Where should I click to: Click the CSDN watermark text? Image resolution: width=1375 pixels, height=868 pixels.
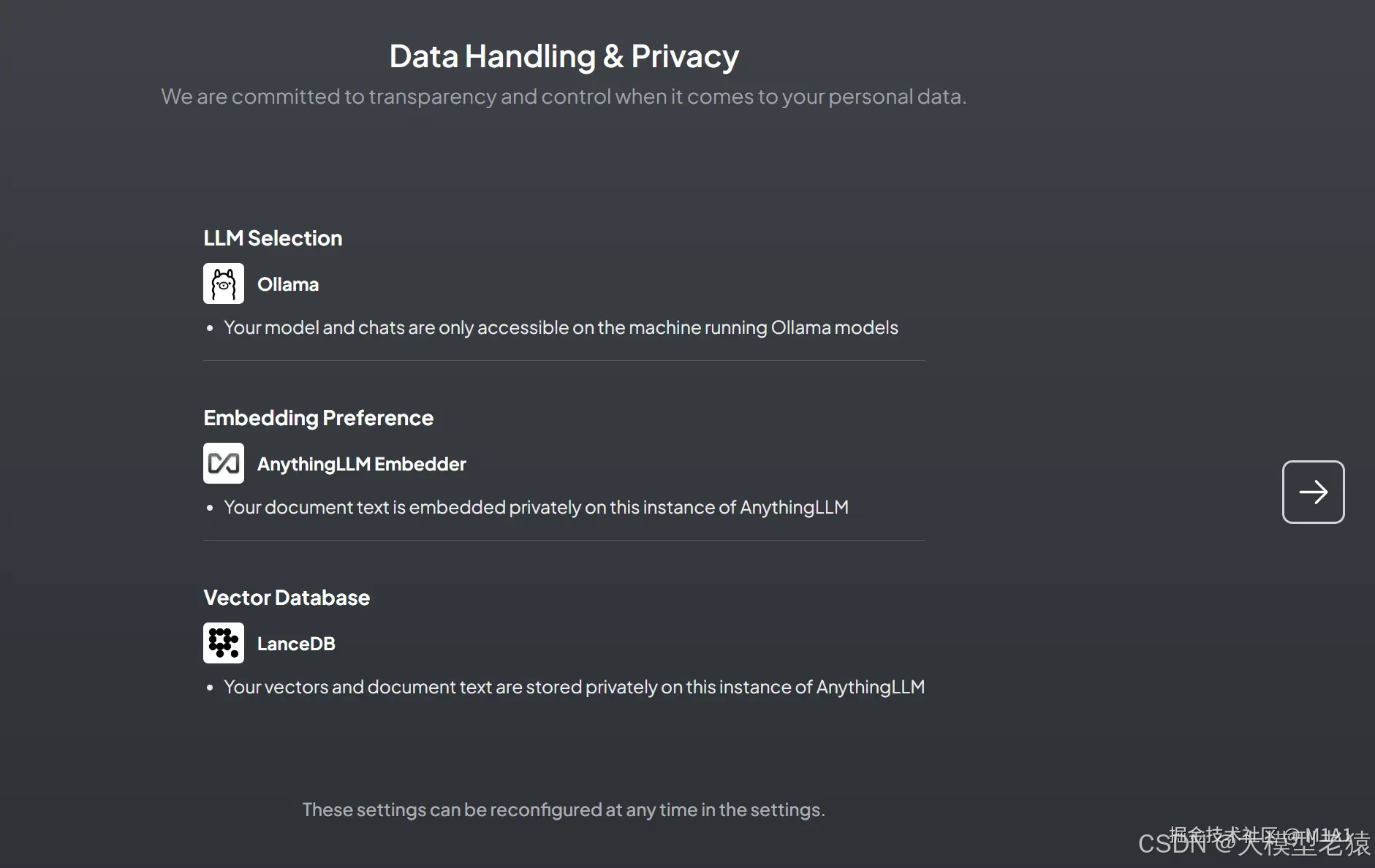(1254, 843)
